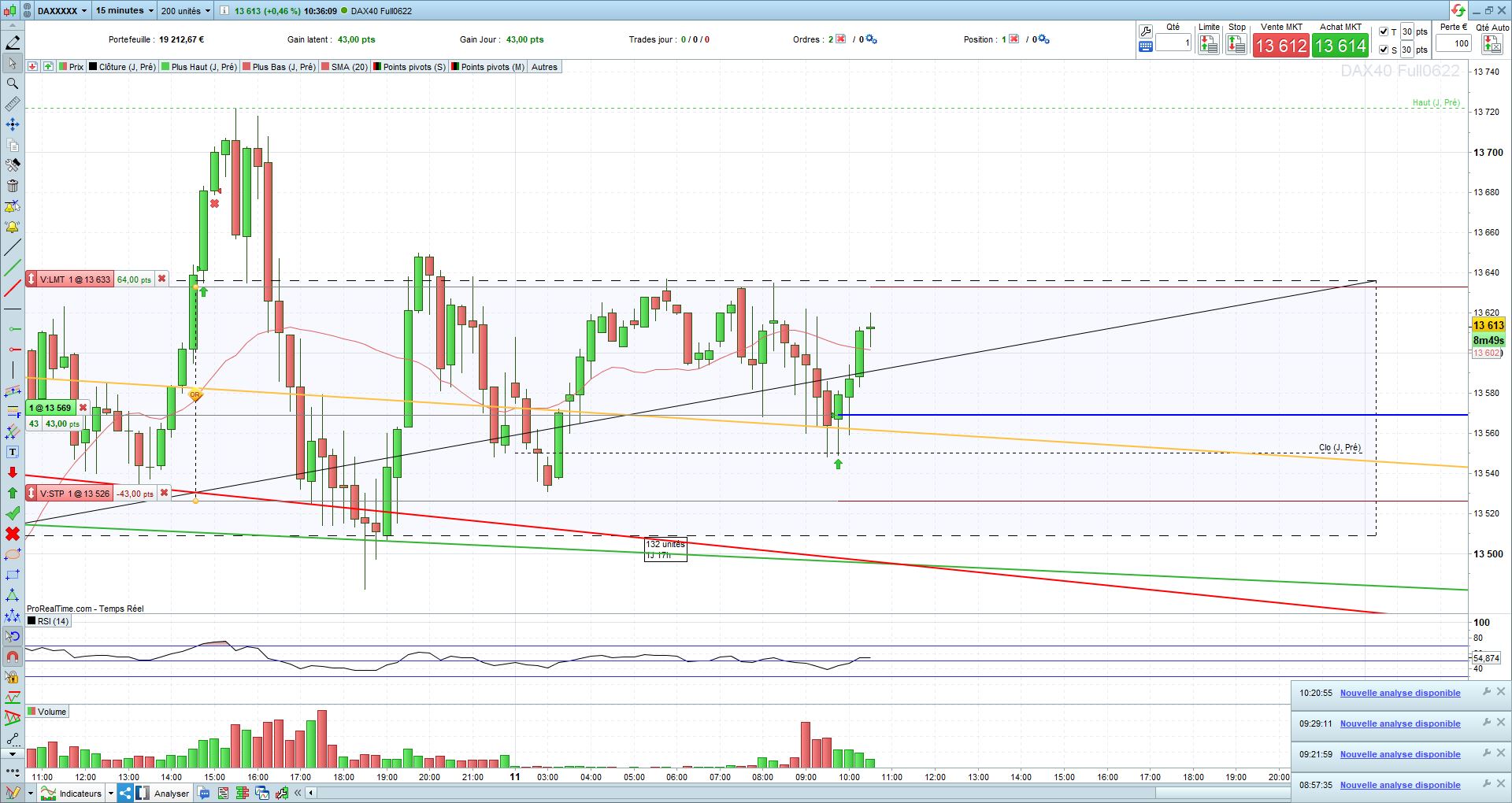The width and height of the screenshot is (1512, 803).
Task: Select the ruler measurement tool
Action: (x=13, y=104)
